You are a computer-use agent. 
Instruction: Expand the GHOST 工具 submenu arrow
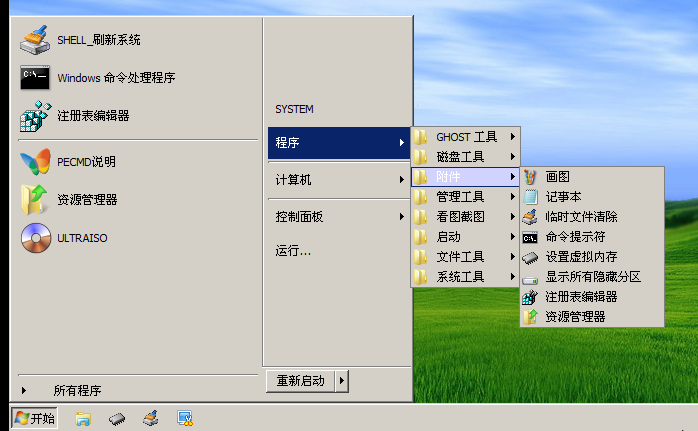513,137
